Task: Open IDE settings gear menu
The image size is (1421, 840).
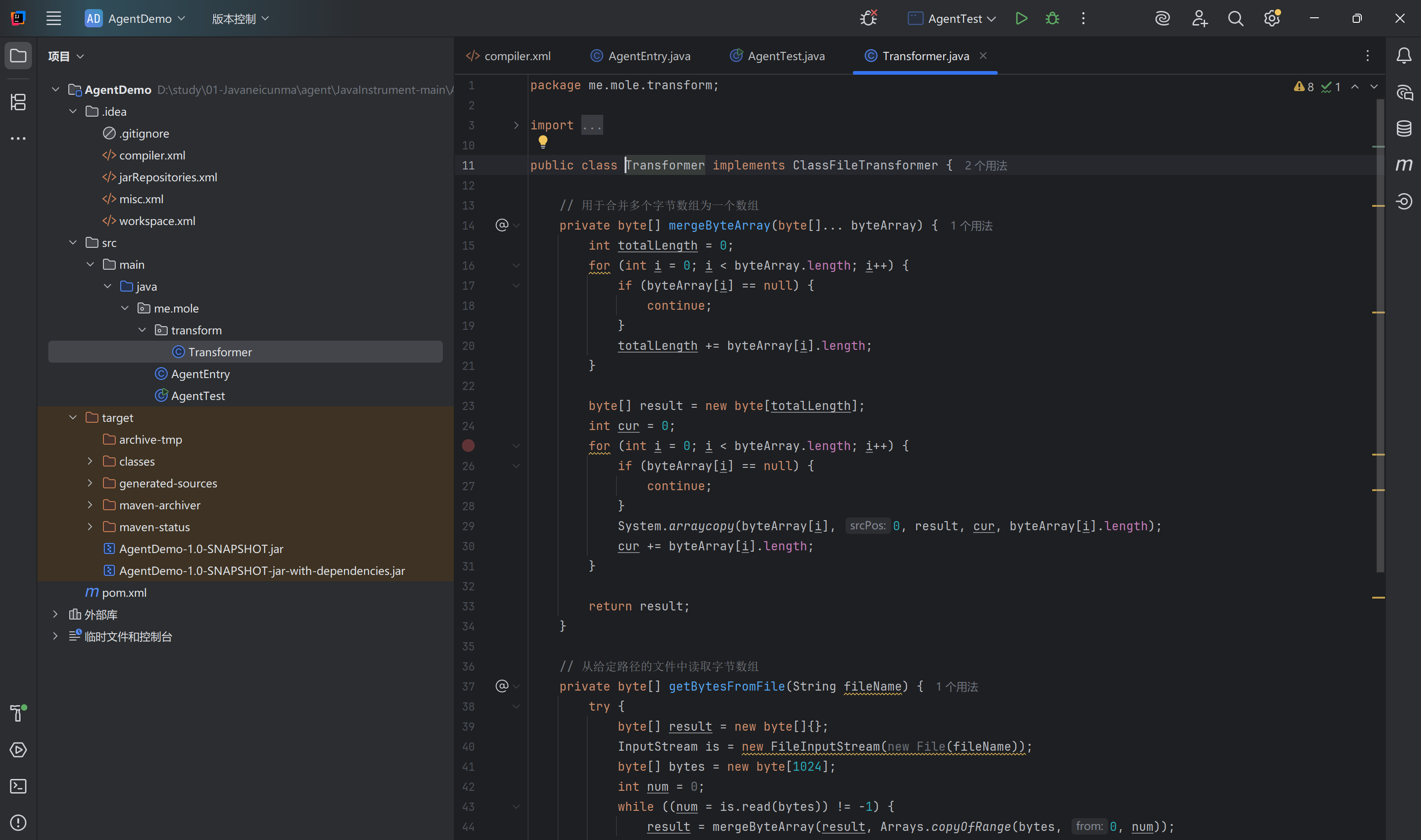Action: (1272, 19)
